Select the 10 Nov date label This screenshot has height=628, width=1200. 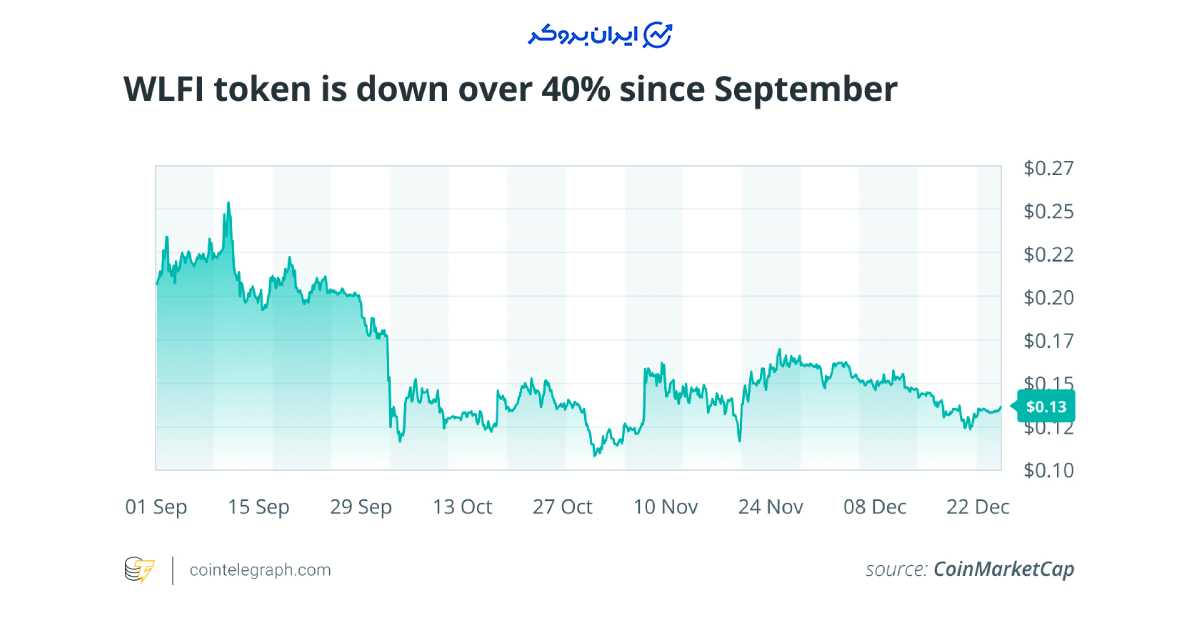coord(665,507)
